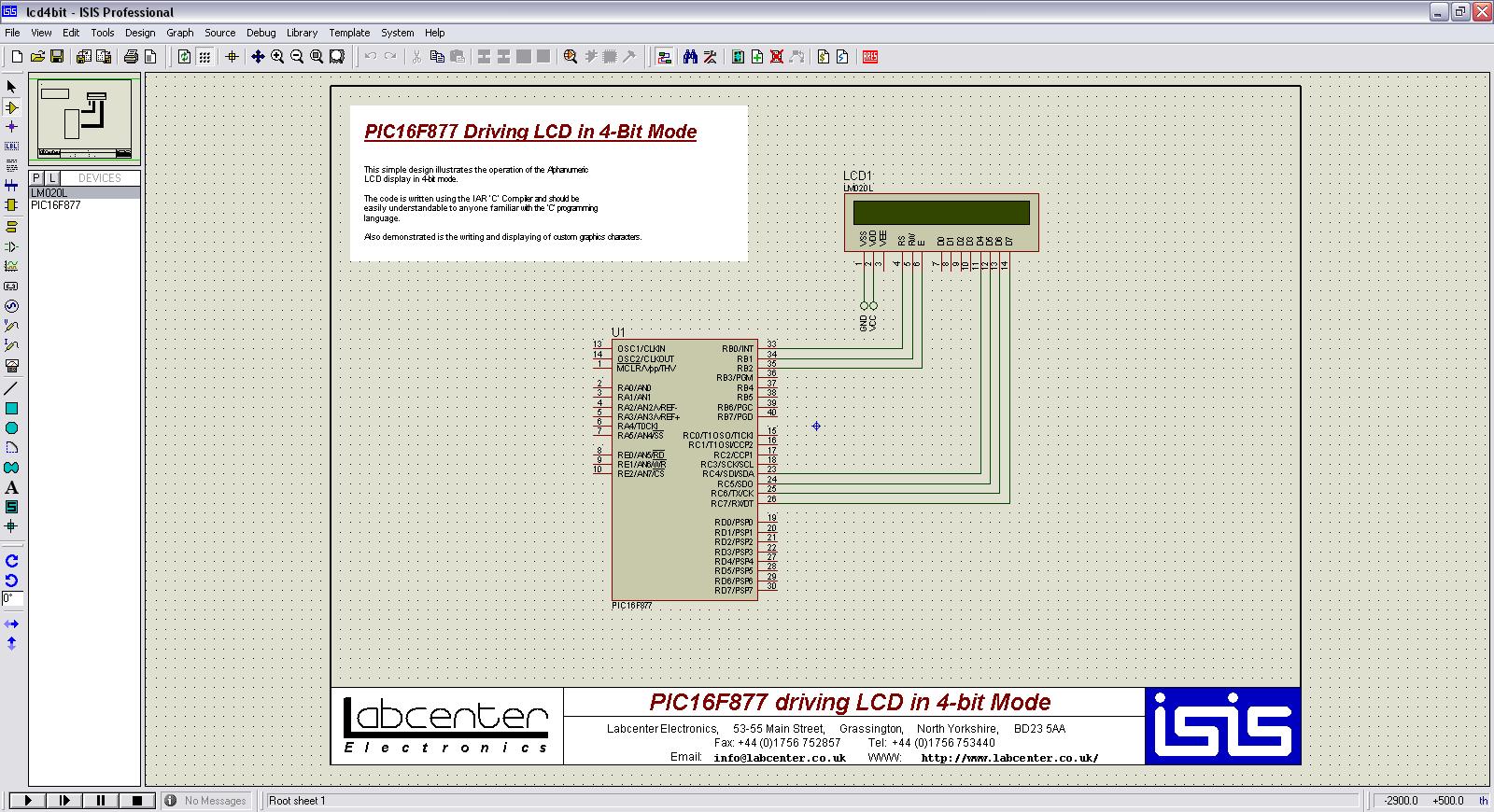
Task: Select PIC16F877 in the devices list
Action: coord(84,205)
